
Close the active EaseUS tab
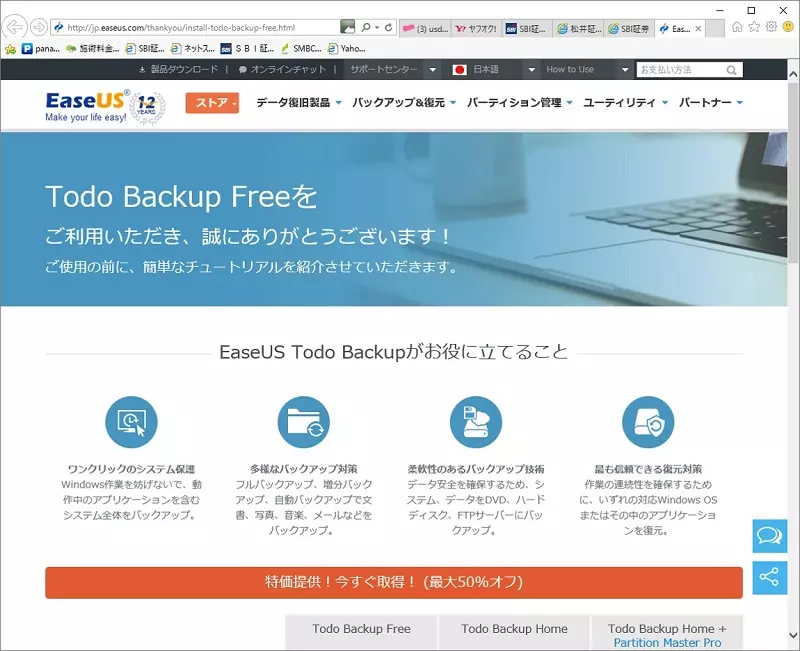(698, 29)
